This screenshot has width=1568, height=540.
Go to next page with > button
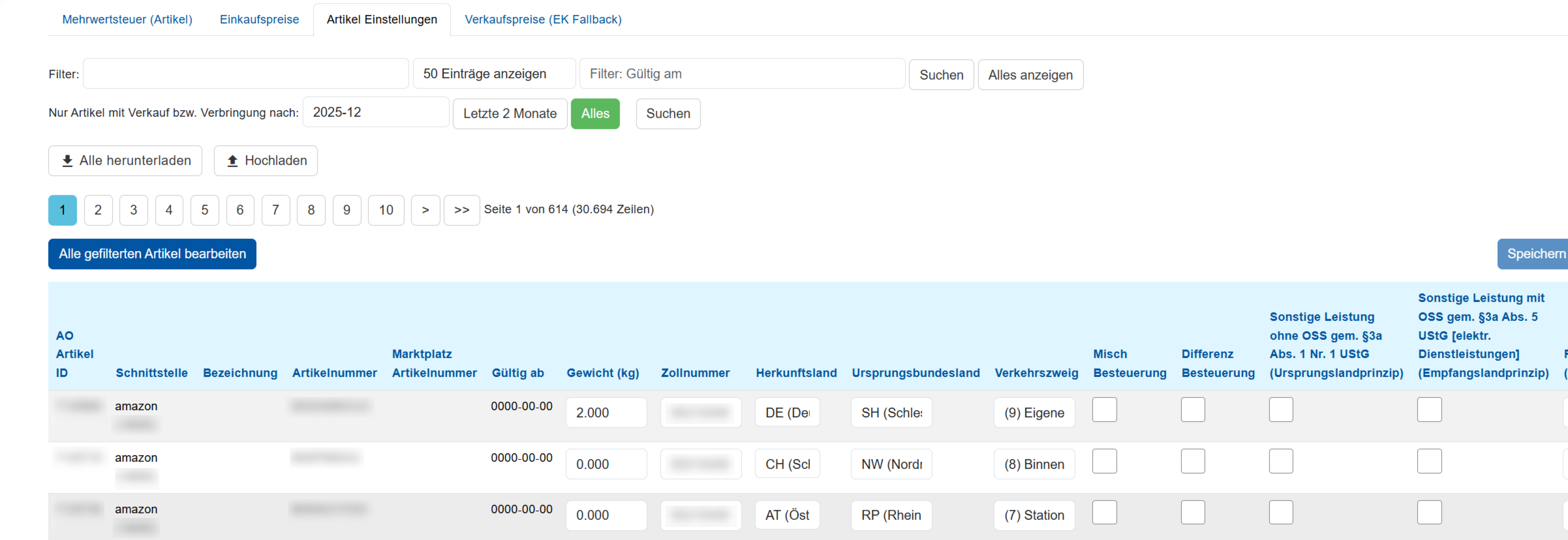coord(425,210)
